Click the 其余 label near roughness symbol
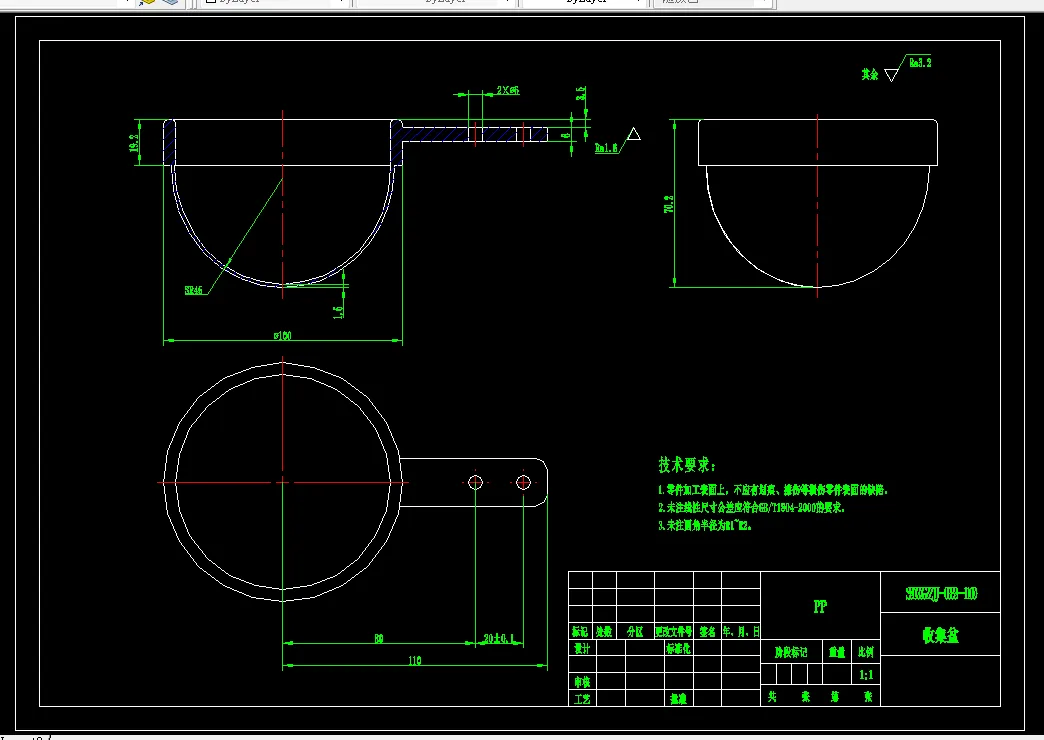This screenshot has width=1044, height=740. [870, 74]
